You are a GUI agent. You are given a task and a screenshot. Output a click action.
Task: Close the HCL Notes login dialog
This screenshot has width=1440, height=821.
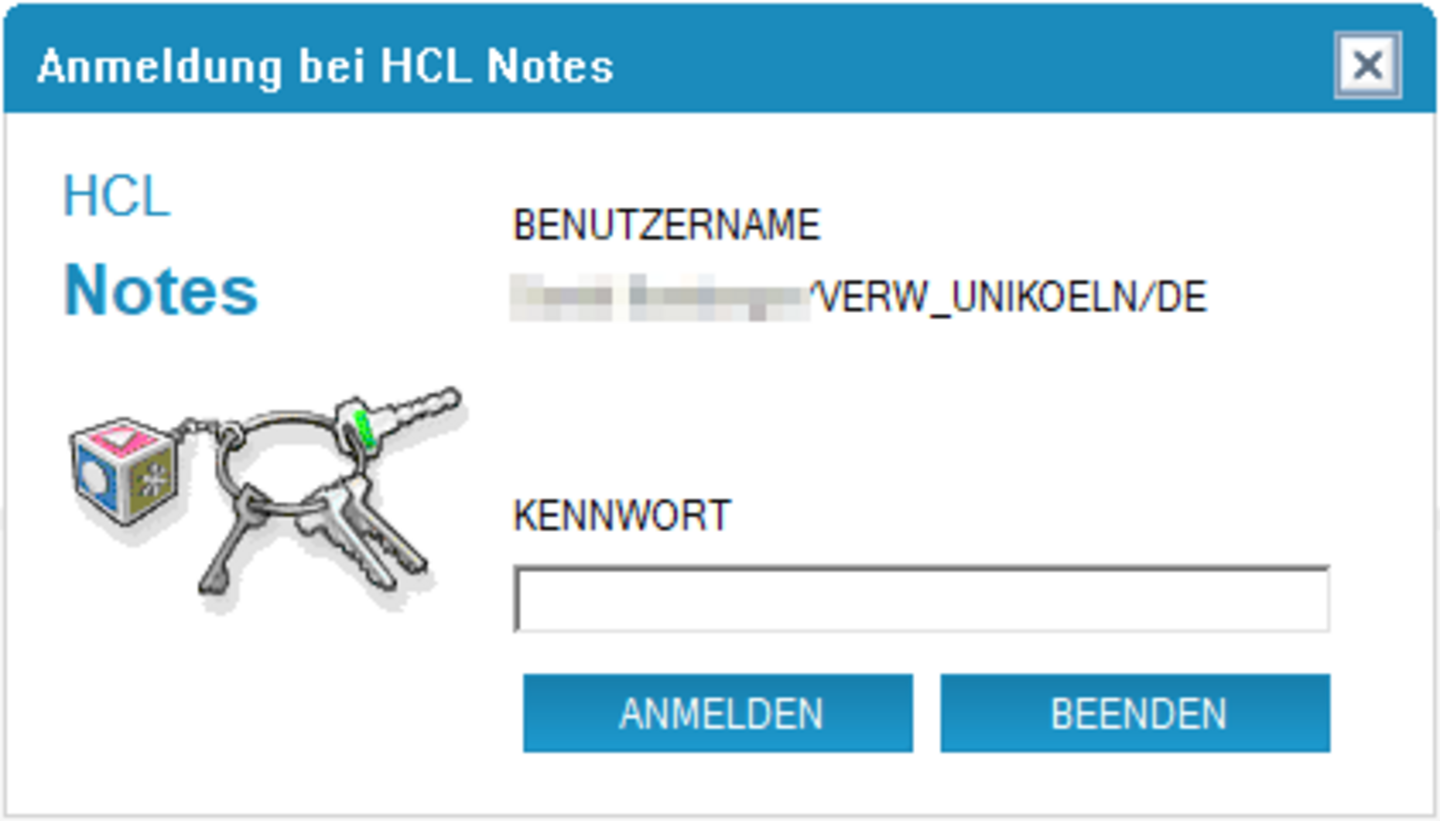1367,66
